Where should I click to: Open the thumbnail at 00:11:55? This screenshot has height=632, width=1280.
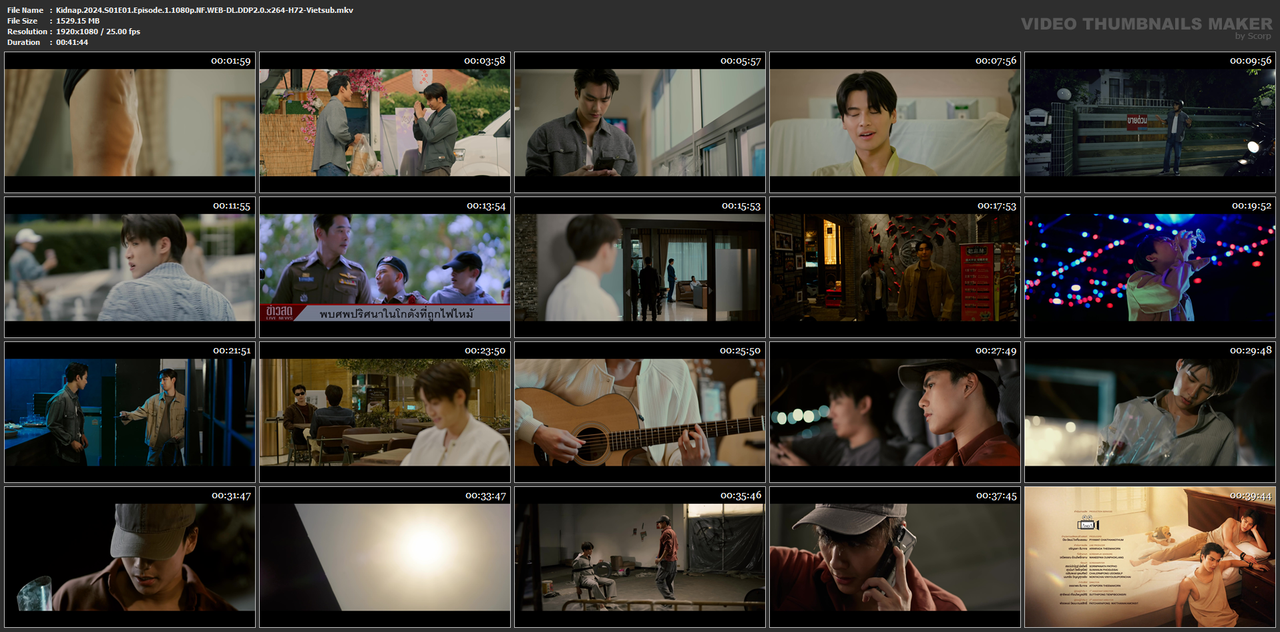tap(130, 267)
